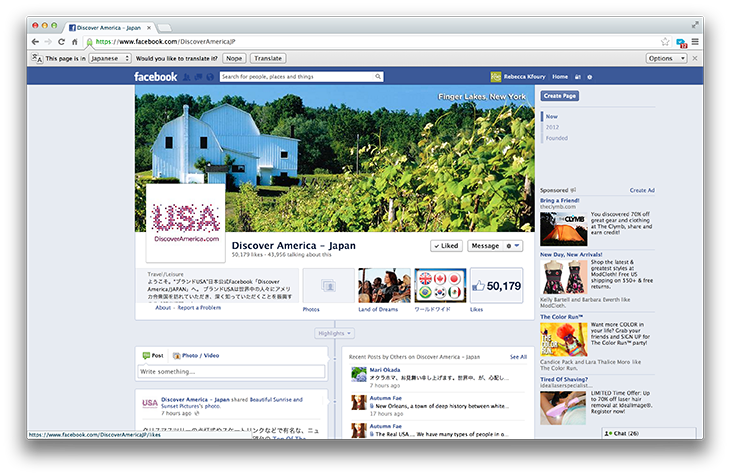Reload the page with the refresh icon
Viewport: 730px width, 476px height.
pyautogui.click(x=61, y=42)
